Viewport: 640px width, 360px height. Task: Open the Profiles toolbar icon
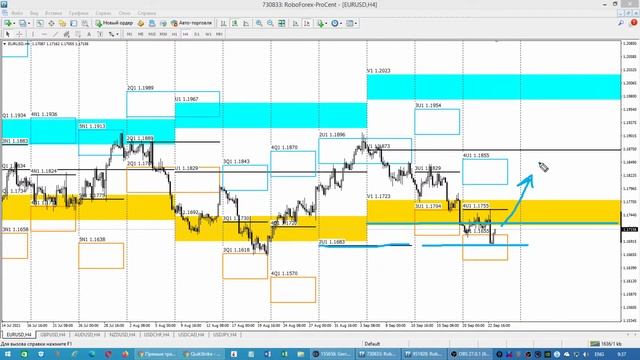point(22,23)
